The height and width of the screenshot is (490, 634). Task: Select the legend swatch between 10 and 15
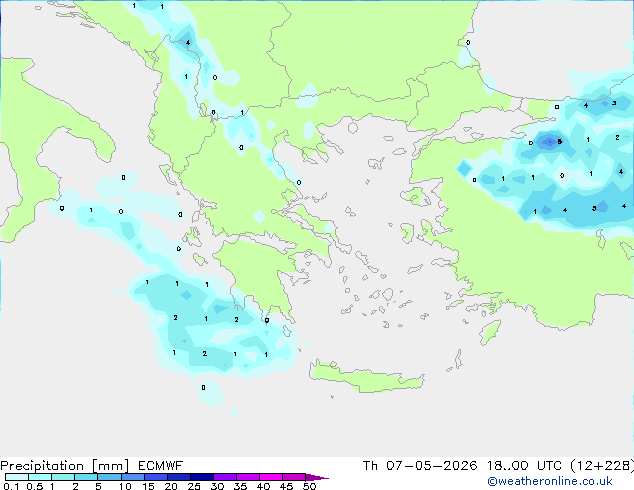pyautogui.click(x=132, y=477)
